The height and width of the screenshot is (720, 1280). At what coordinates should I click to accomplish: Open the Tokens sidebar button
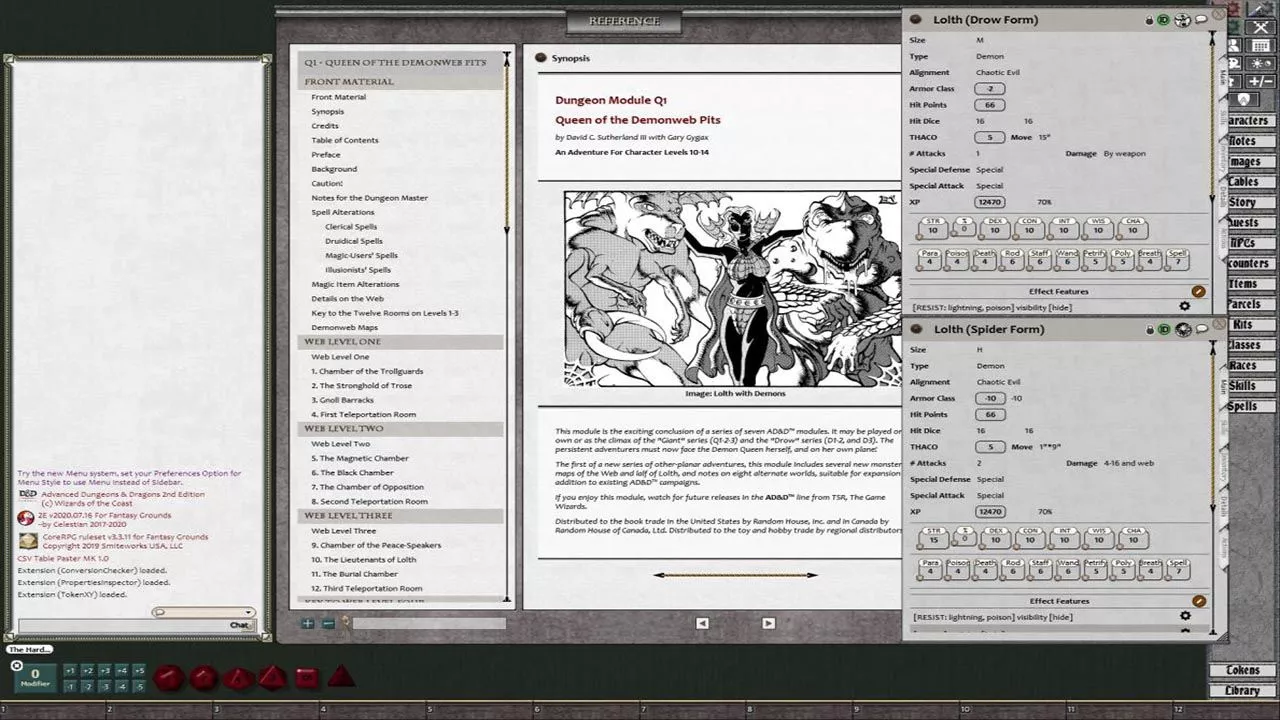(x=1243, y=670)
